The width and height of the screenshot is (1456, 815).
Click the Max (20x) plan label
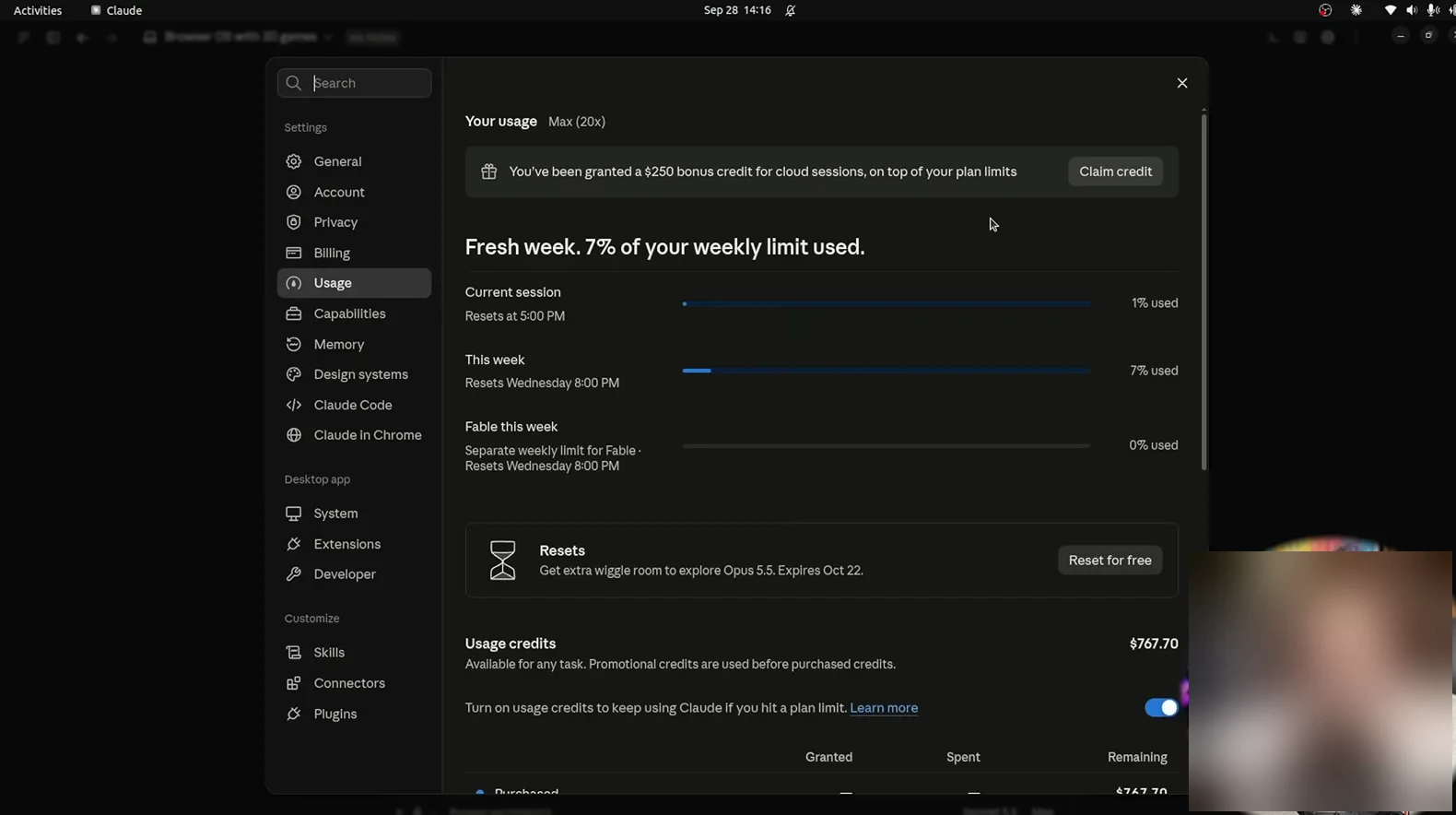click(x=577, y=122)
